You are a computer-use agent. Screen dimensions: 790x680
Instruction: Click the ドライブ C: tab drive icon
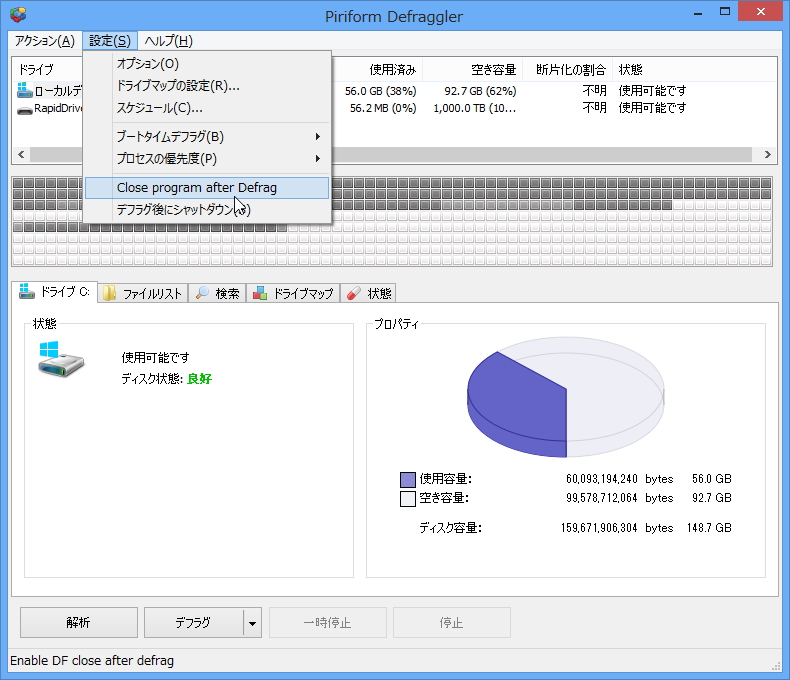26,291
